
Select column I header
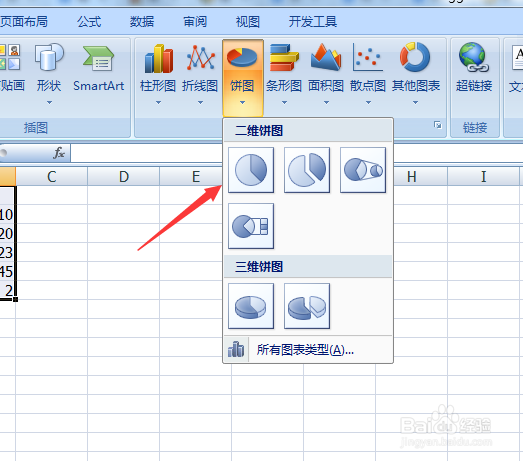tap(484, 176)
